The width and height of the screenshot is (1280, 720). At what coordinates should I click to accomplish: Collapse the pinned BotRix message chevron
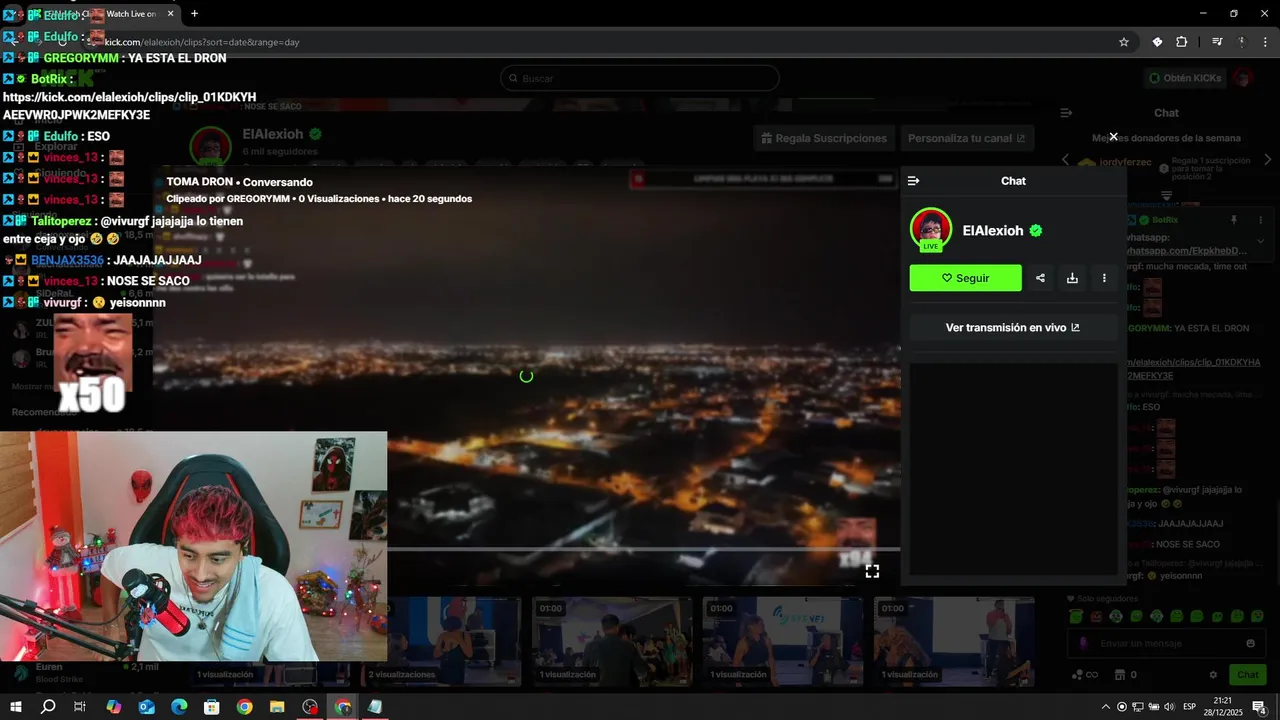pos(1260,241)
